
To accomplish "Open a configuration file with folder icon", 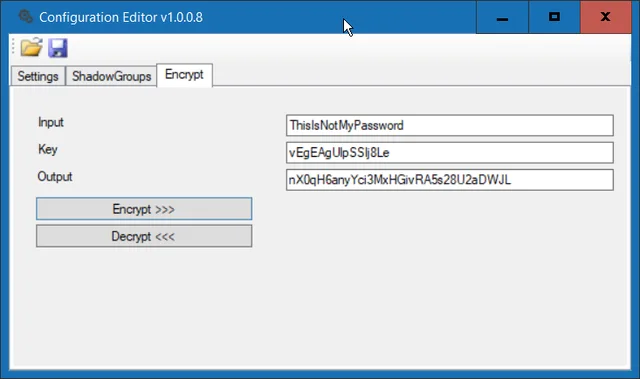I will (32, 47).
